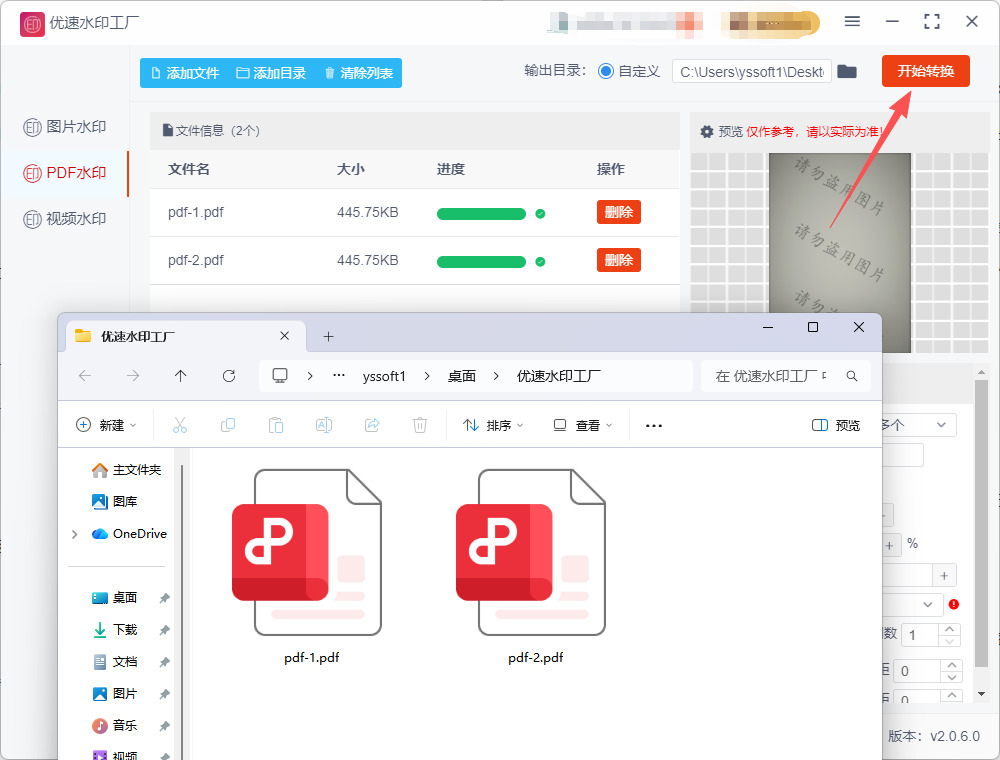Delete pdf-1.pdf from the file list
Viewport: 1000px width, 760px height.
618,212
